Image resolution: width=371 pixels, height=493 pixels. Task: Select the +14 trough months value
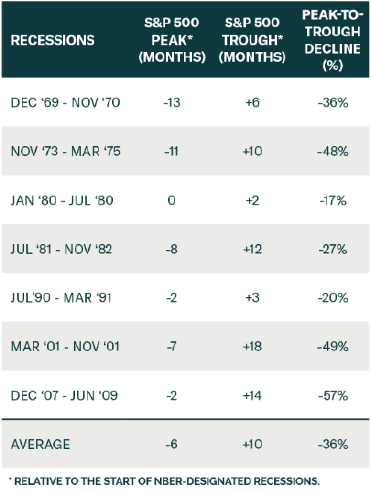coord(252,396)
